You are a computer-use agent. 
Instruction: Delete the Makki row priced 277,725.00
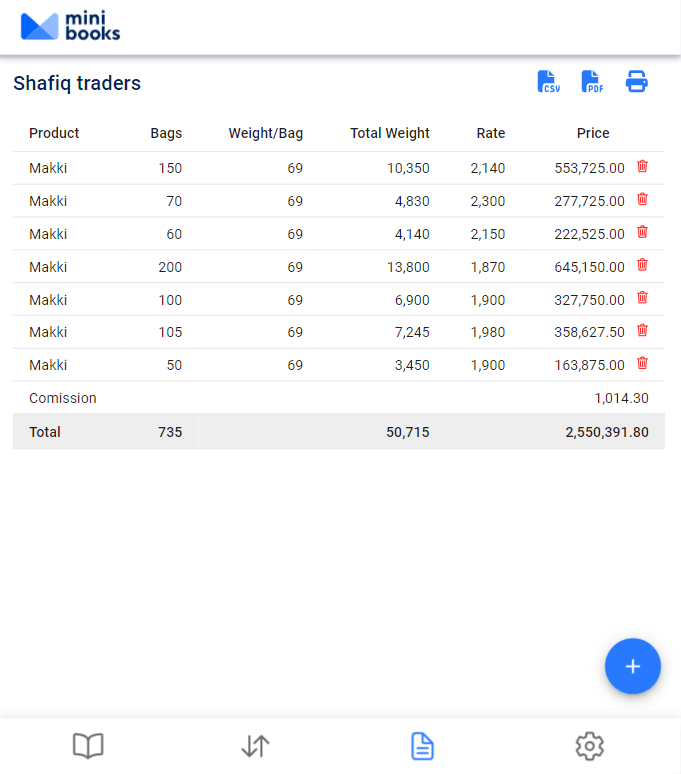click(642, 200)
